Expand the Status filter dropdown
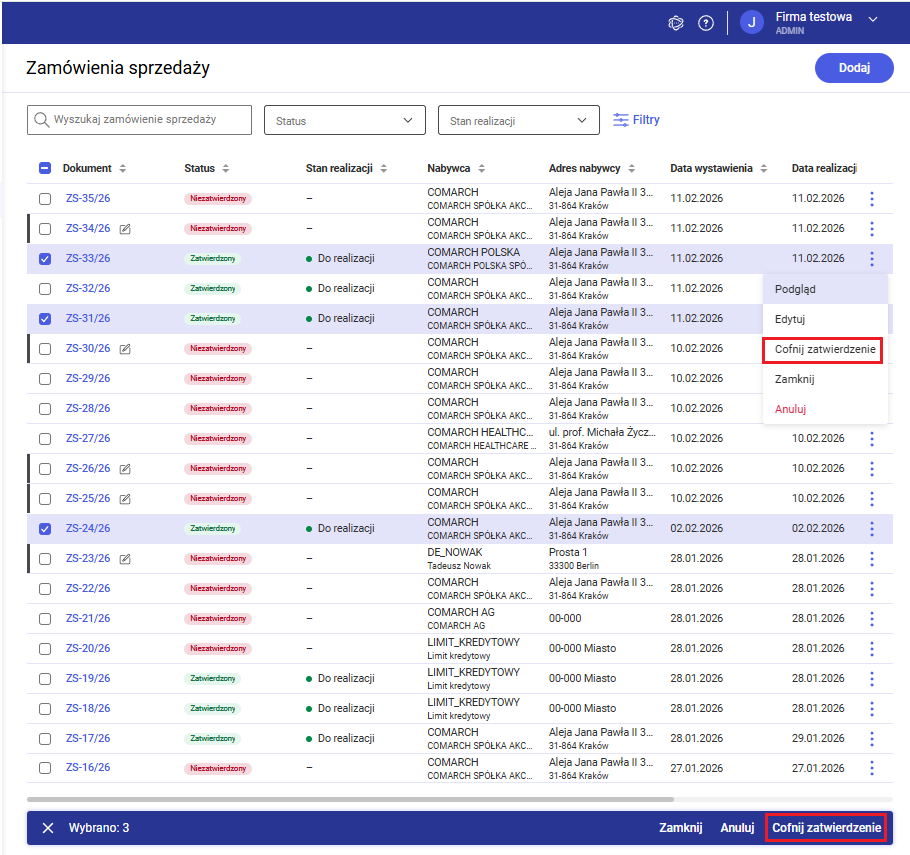 coord(344,120)
